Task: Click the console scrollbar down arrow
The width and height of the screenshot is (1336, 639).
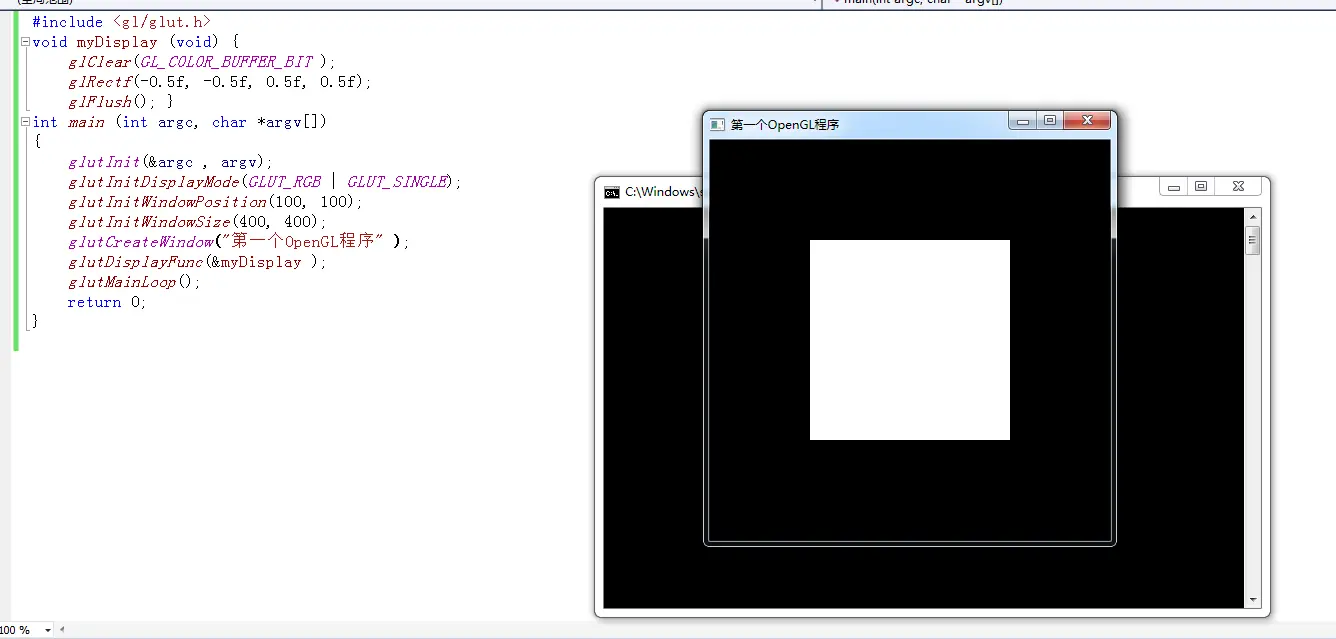Action: pyautogui.click(x=1253, y=600)
